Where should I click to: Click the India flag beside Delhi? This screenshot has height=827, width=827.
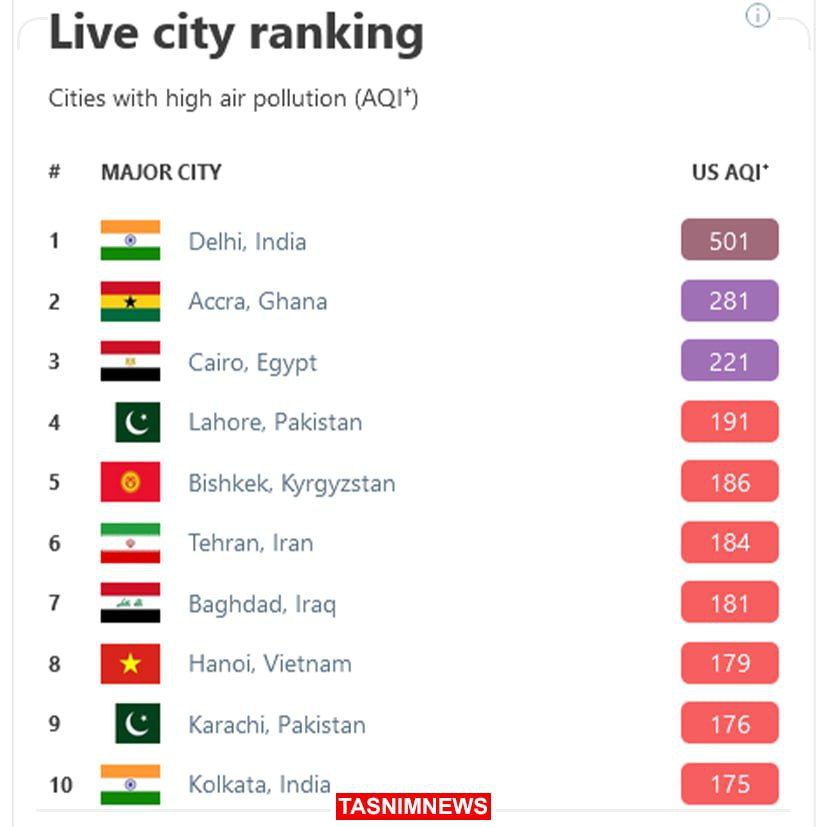click(130, 241)
